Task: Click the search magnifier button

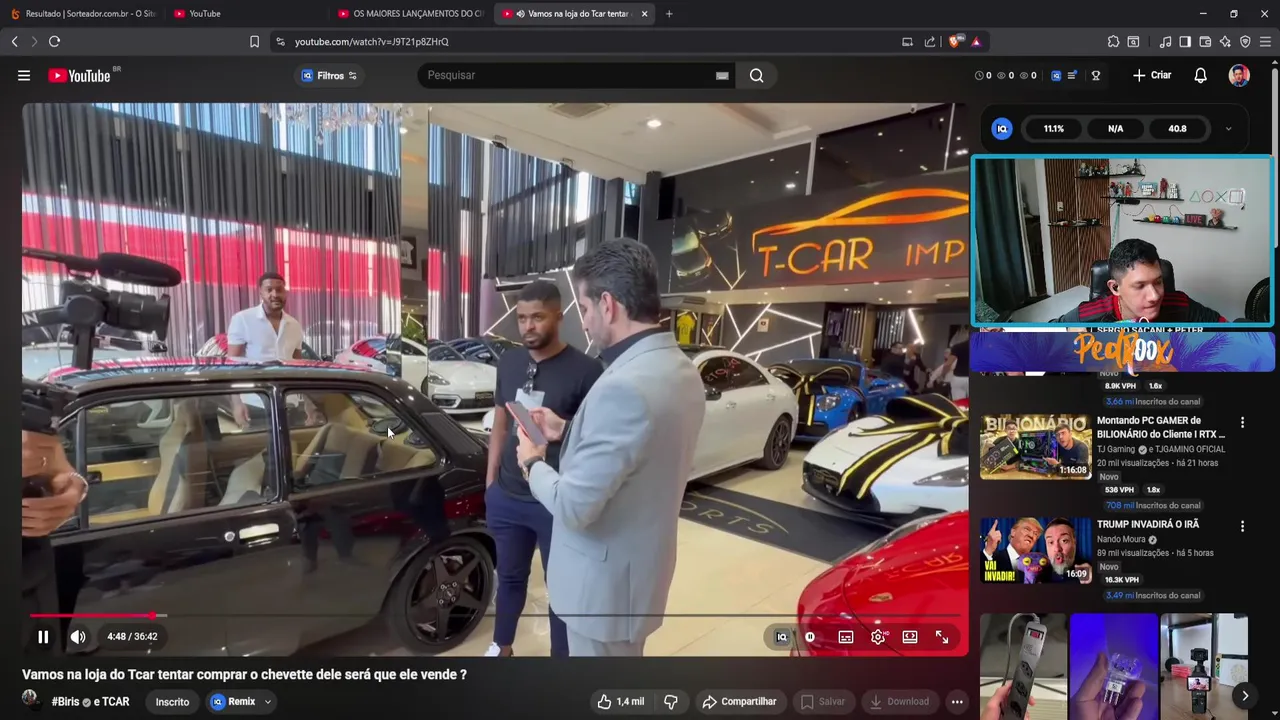Action: coord(757,75)
